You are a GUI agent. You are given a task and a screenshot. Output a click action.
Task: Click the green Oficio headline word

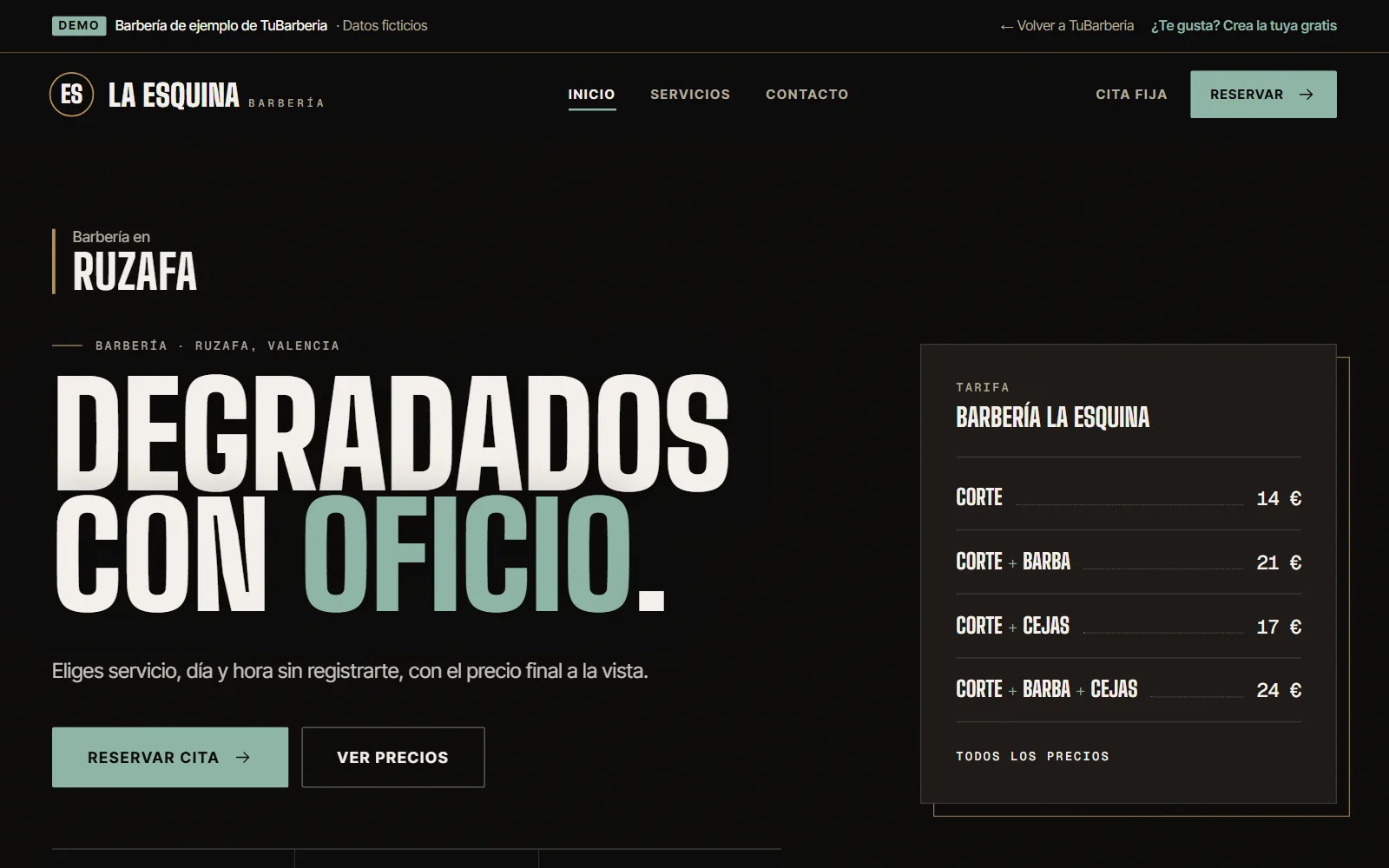[x=467, y=554]
